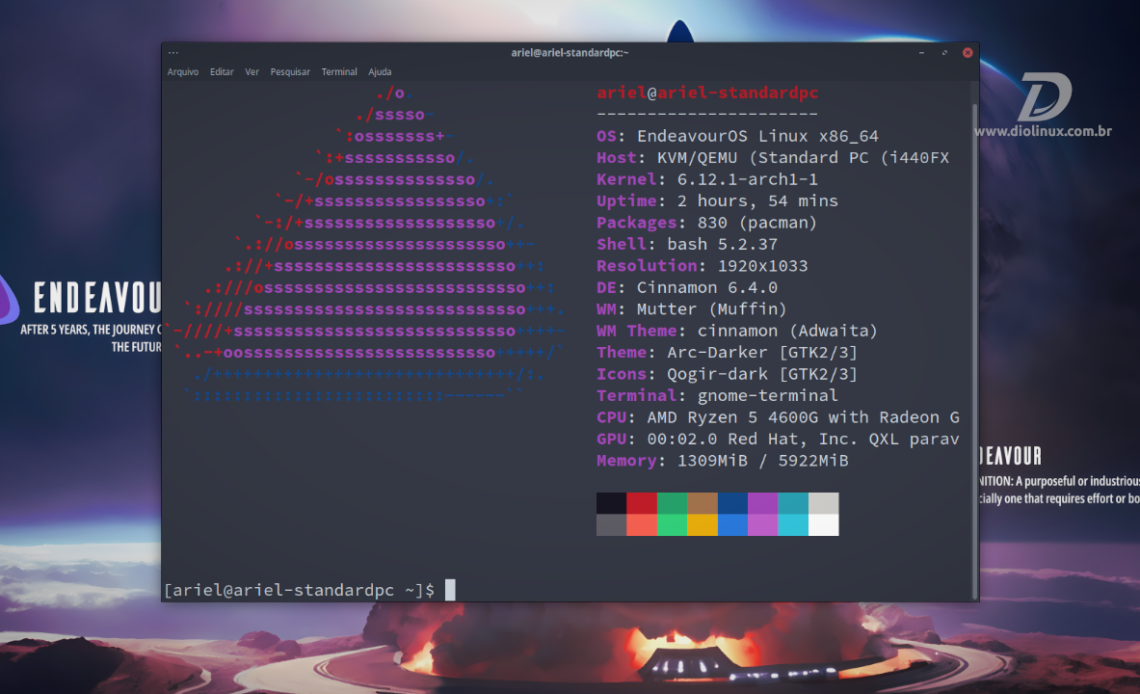
Task: Click the 'Shell: bash 5.2.37' line
Action: [x=687, y=244]
